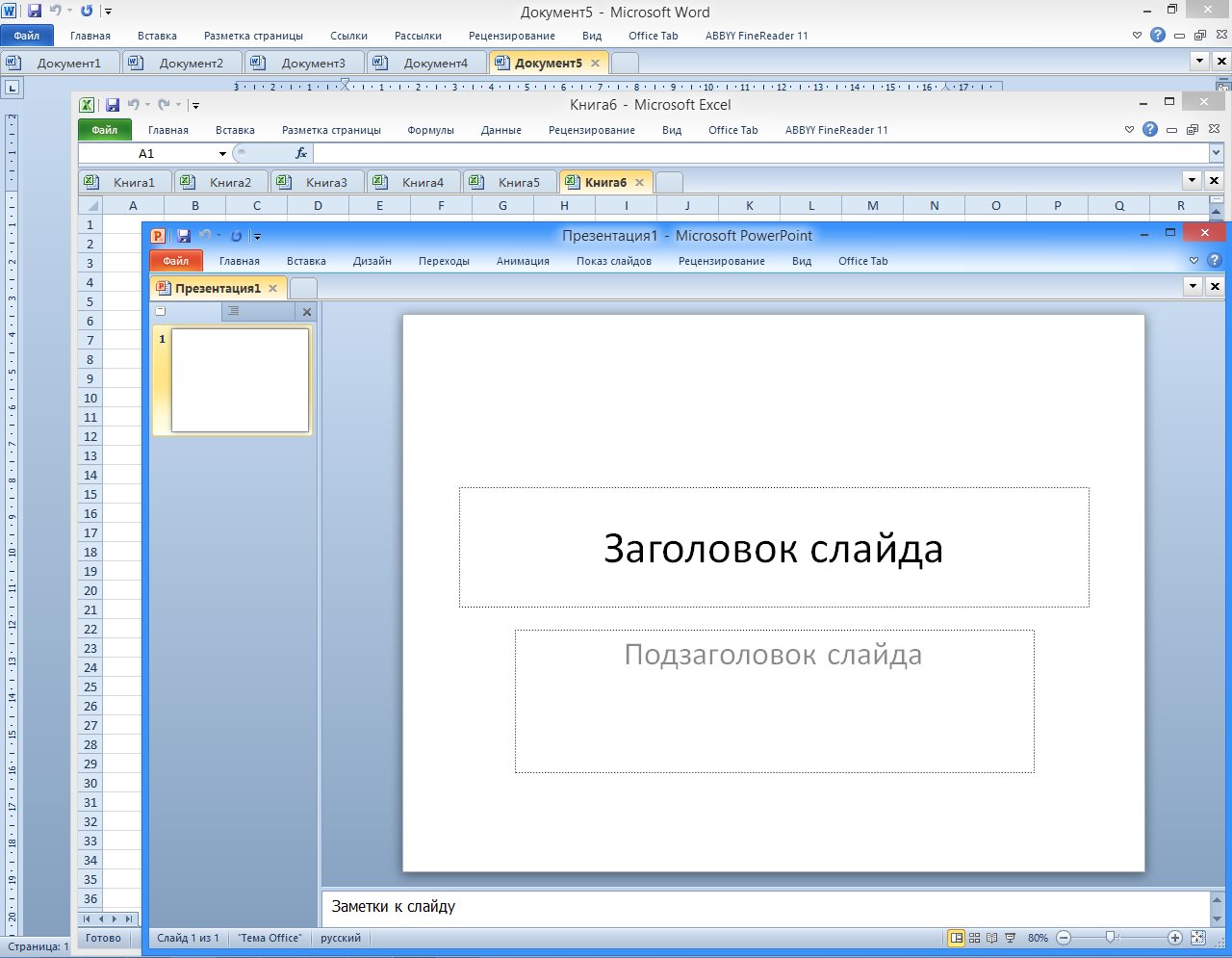Open Excel tab list dropdown arrow
The image size is (1232, 958).
[x=1192, y=180]
